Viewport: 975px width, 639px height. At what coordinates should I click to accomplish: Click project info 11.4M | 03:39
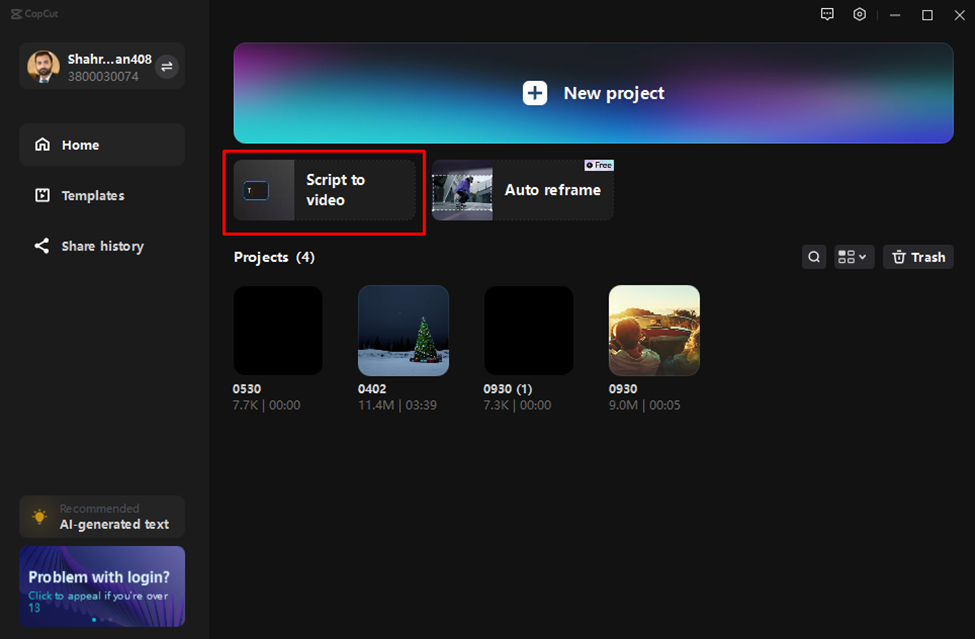click(397, 405)
